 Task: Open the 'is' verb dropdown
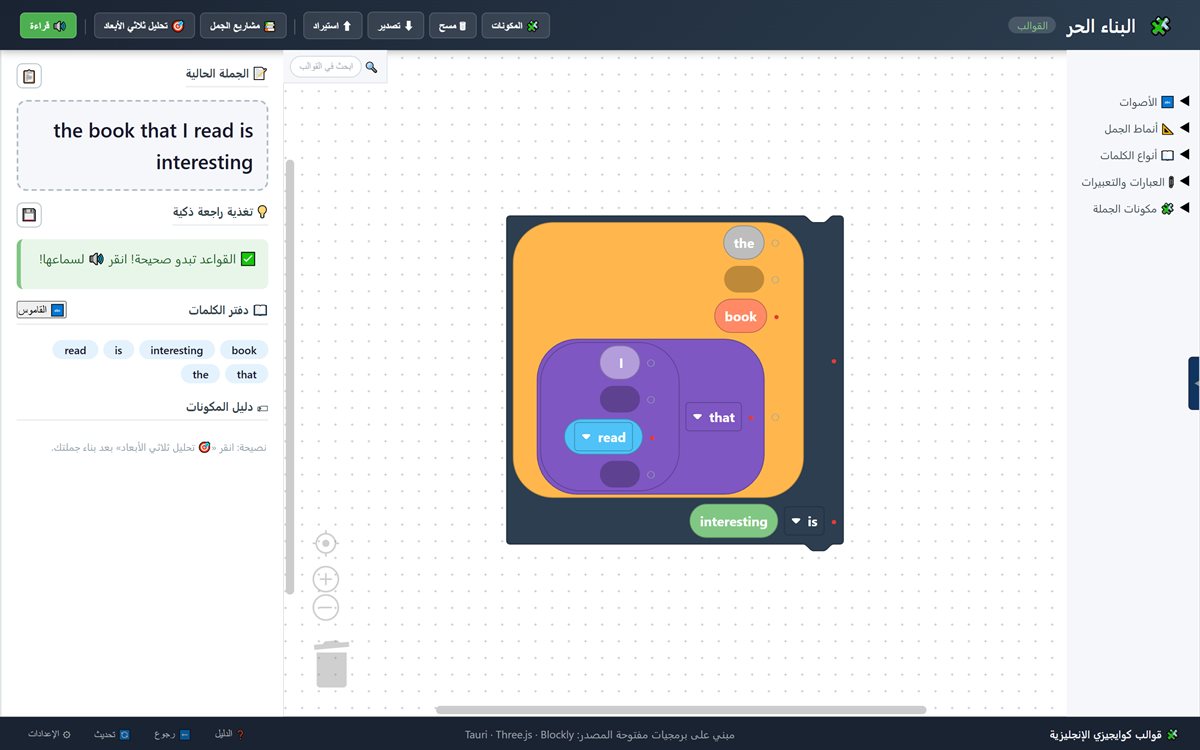(804, 521)
